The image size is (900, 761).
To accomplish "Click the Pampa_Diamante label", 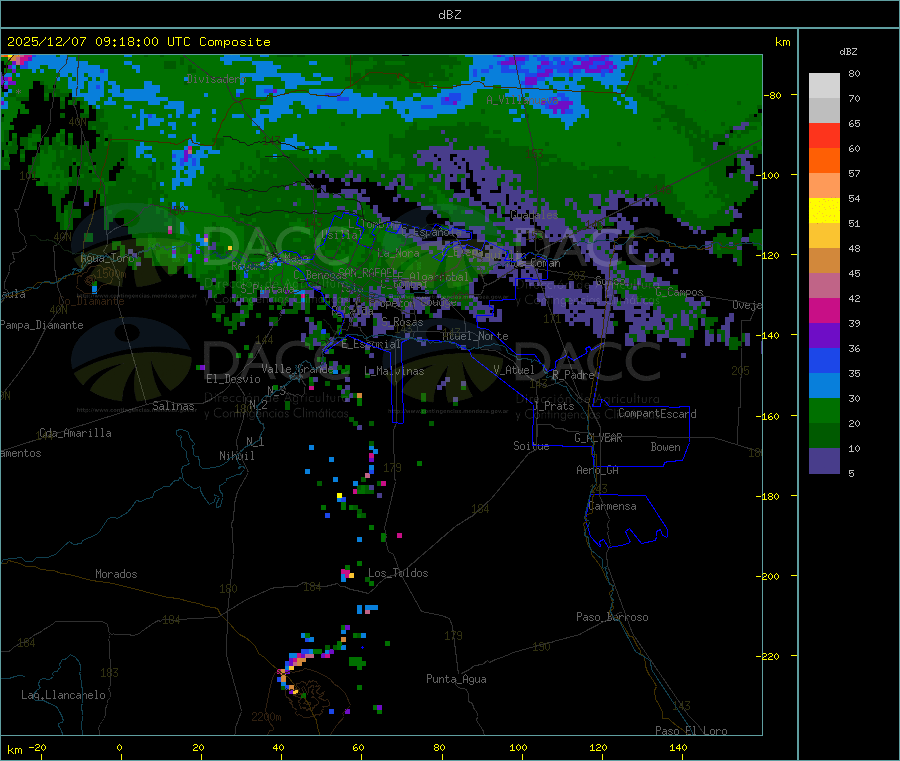I will point(41,325).
